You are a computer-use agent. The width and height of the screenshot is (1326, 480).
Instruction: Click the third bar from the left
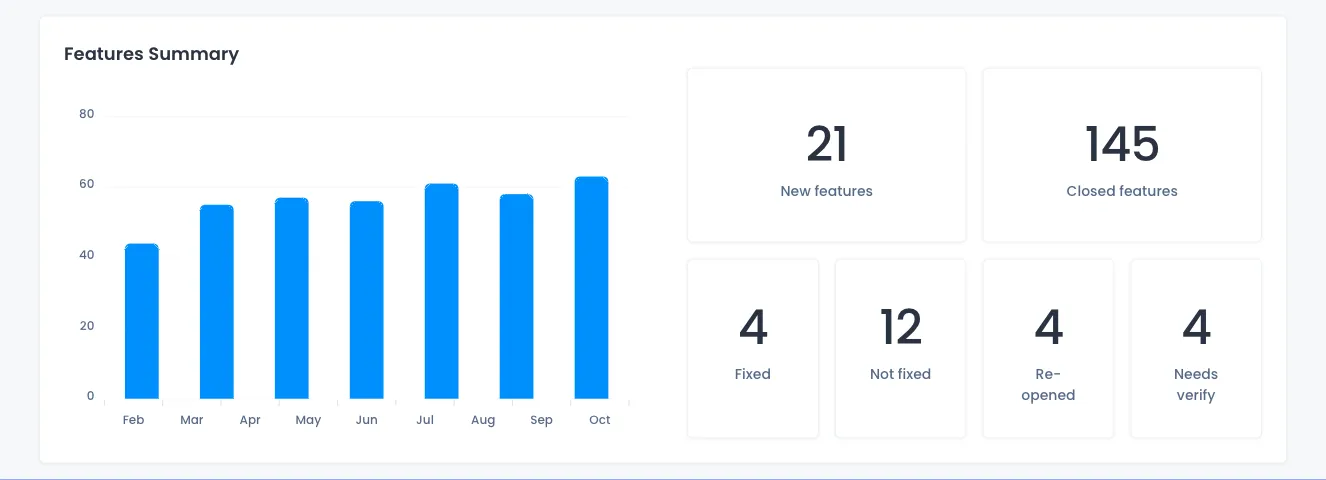click(x=291, y=299)
